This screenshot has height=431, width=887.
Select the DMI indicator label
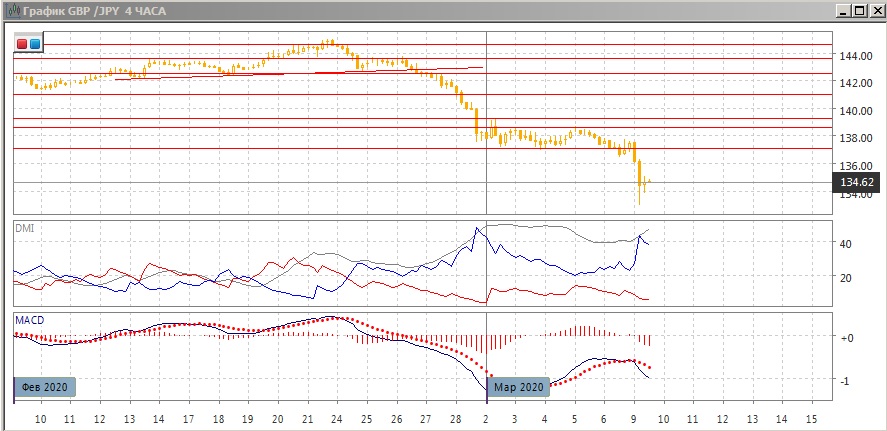(24, 228)
